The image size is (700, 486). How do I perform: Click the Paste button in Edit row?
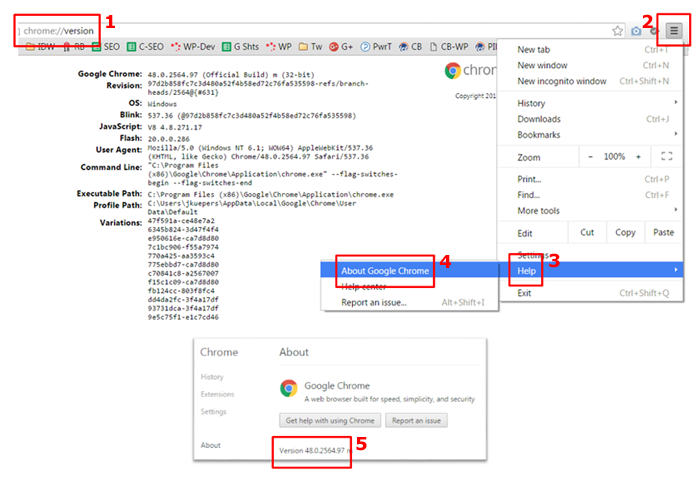coord(663,232)
